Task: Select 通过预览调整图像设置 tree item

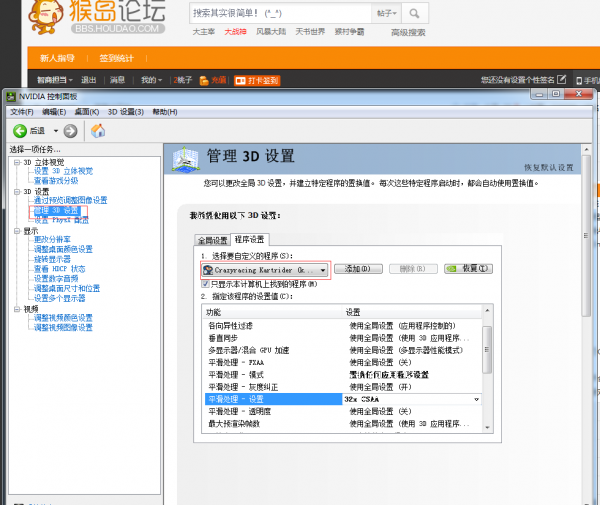Action: 70,200
